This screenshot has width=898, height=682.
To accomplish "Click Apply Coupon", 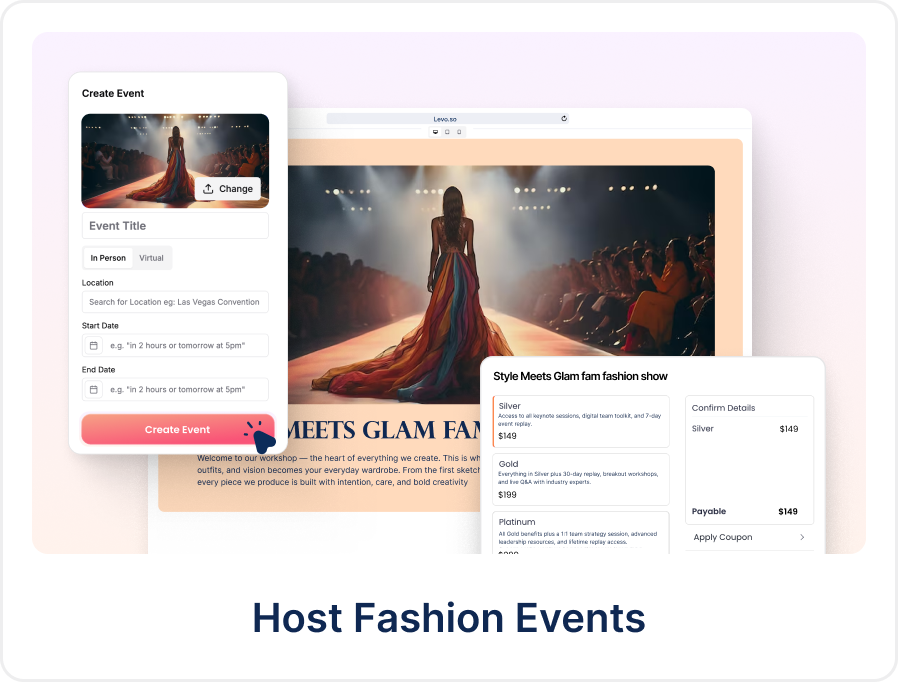I will 722,537.
